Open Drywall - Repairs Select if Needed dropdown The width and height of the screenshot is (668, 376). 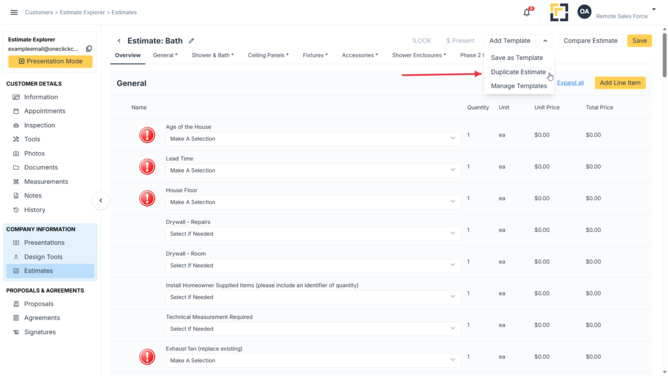[313, 234]
